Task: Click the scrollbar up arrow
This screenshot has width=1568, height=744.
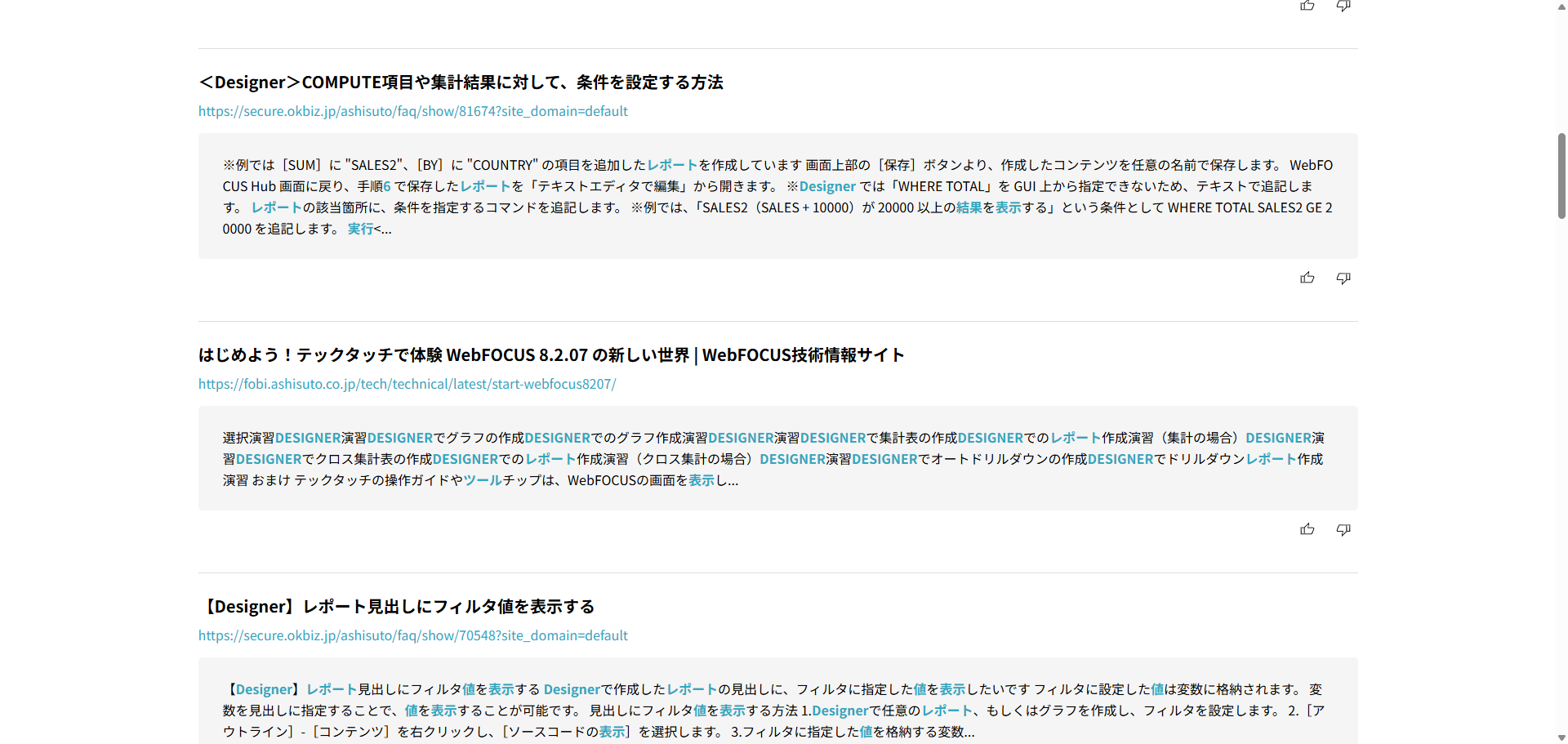Action: click(x=1561, y=6)
